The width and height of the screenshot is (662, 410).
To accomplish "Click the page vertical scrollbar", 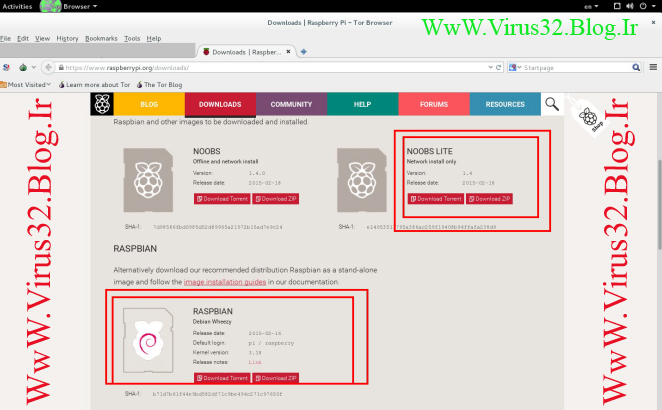I will pyautogui.click(x=659, y=205).
